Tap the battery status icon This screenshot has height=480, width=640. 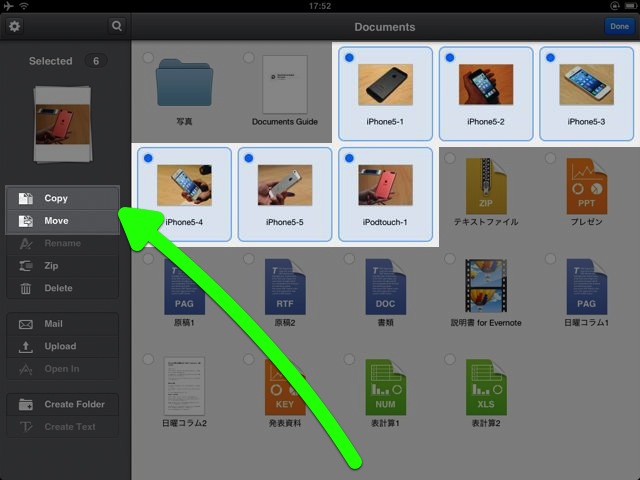coord(630,6)
